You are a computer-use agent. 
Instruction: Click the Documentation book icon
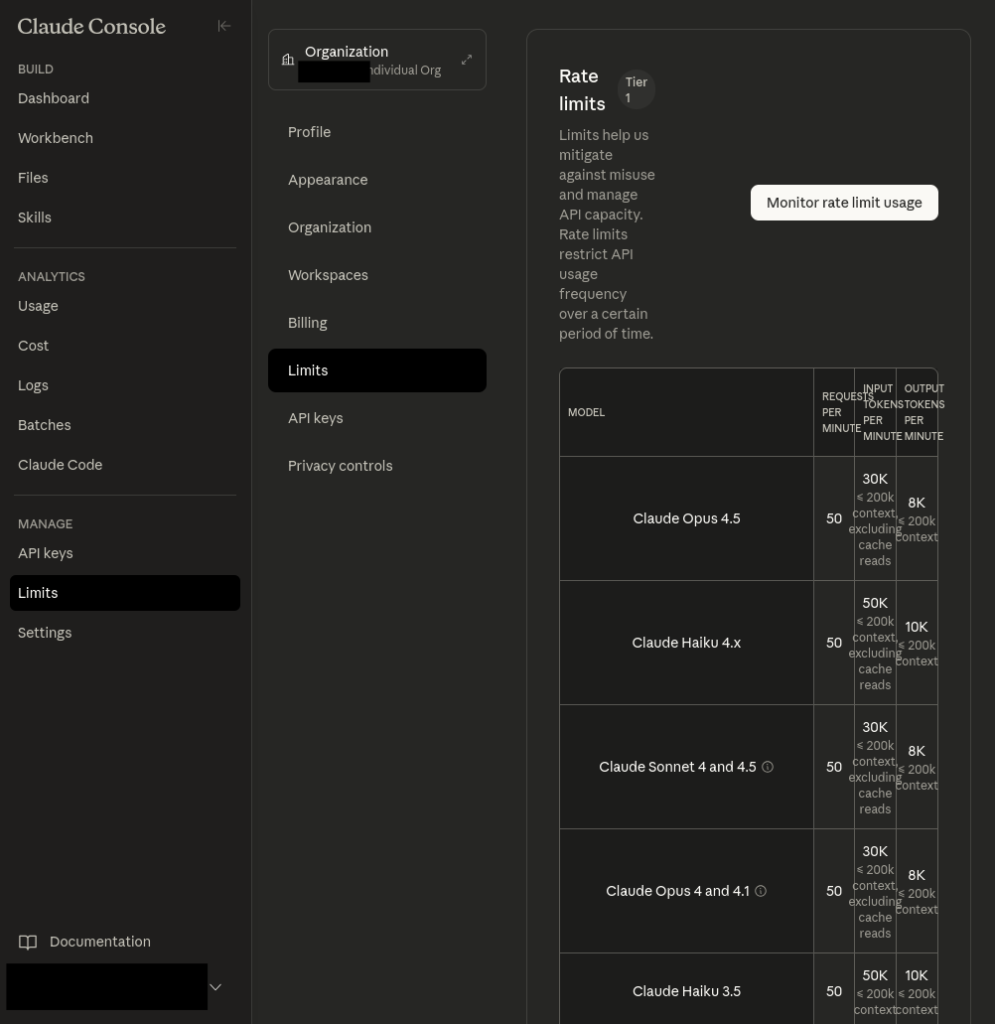[28, 942]
